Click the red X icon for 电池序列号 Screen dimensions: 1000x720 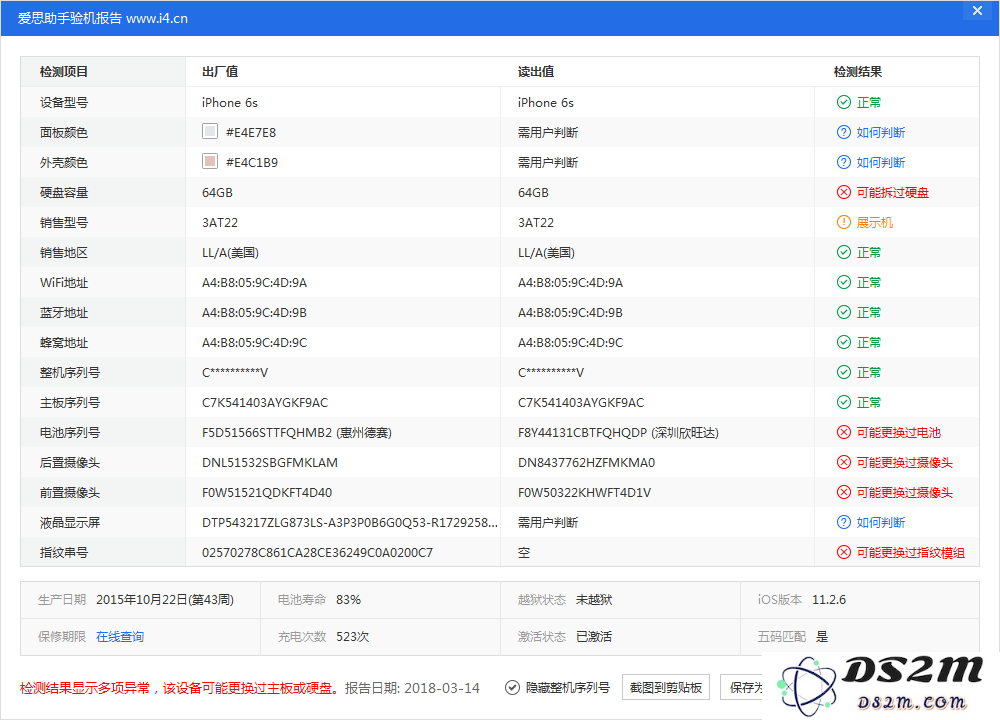pyautogui.click(x=843, y=432)
